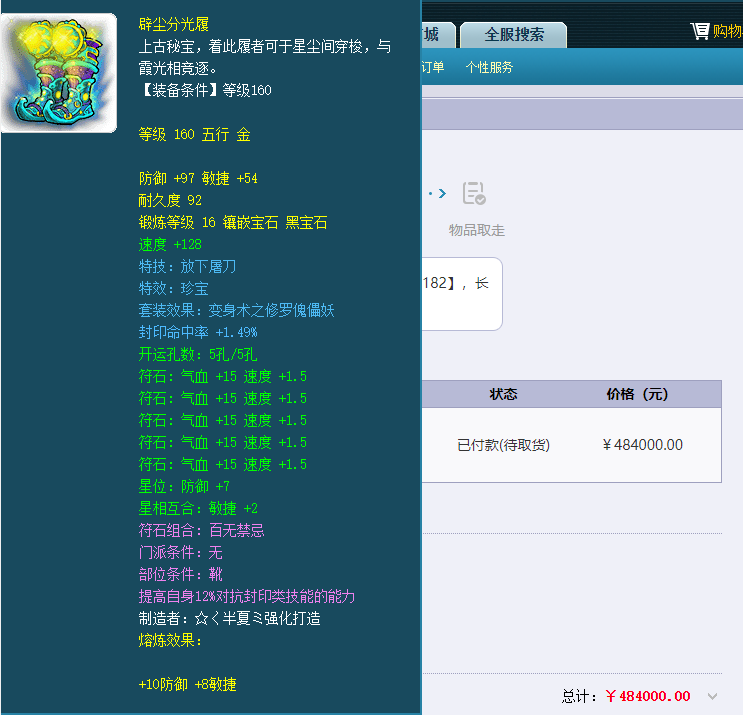Click the +10防御 +8敏捷 smelting effect
This screenshot has height=715, width=743.
click(188, 684)
